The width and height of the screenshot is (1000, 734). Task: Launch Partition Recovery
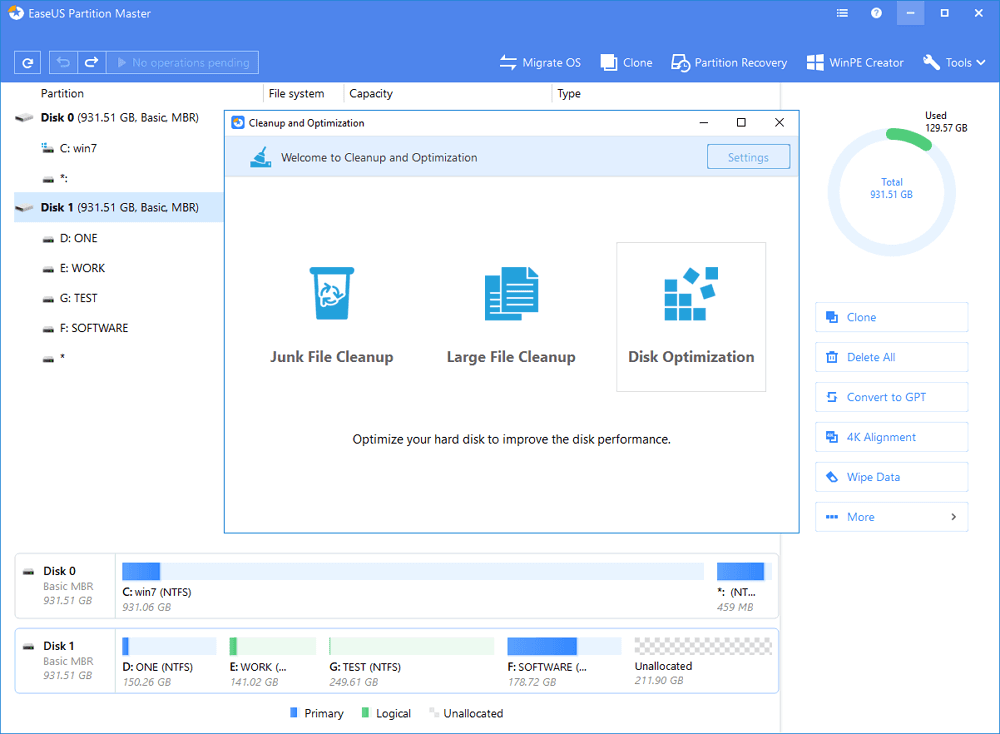coord(729,62)
